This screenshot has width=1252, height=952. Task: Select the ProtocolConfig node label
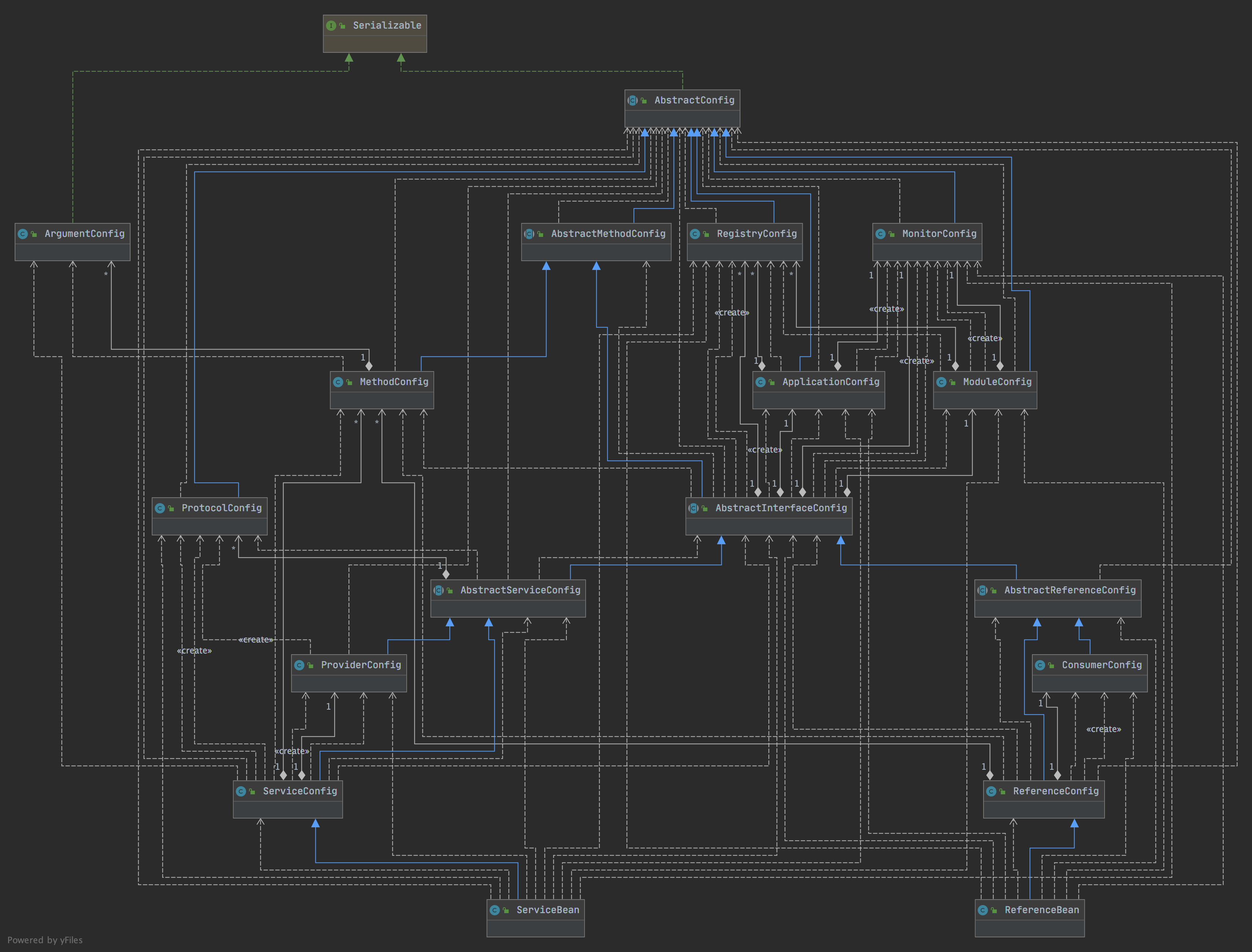(x=222, y=508)
